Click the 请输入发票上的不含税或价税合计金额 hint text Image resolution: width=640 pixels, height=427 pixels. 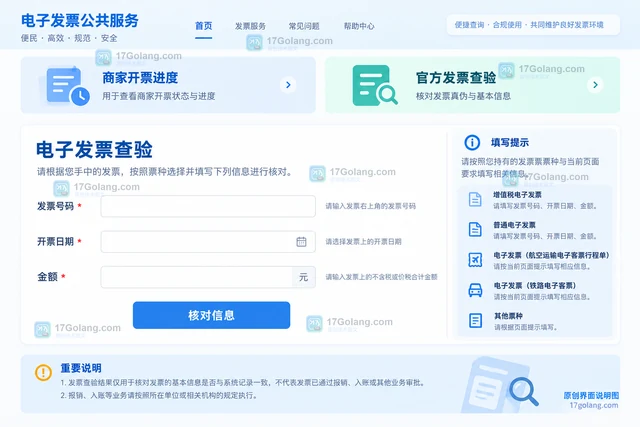click(381, 277)
